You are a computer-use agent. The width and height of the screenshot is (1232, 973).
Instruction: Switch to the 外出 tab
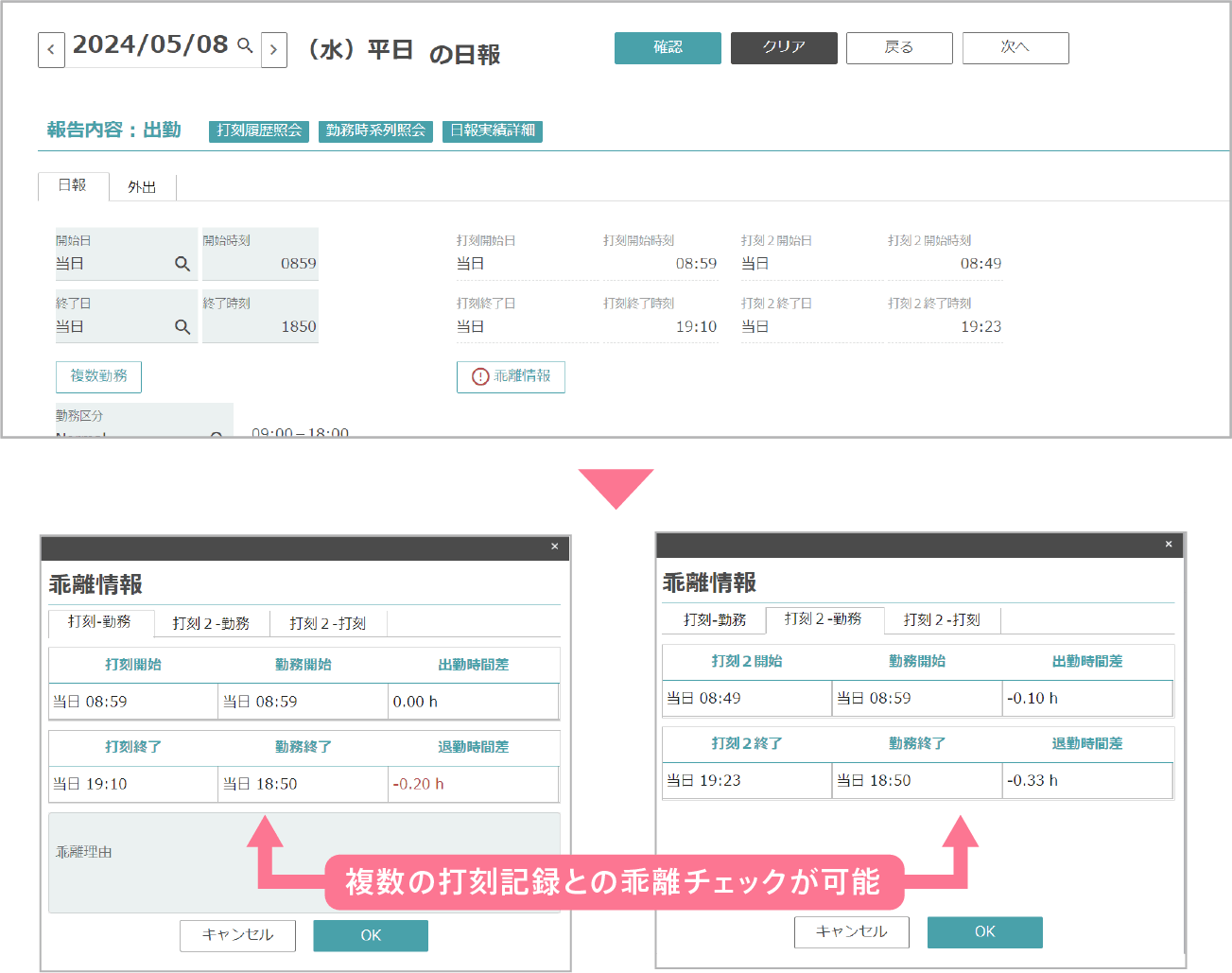tap(142, 187)
